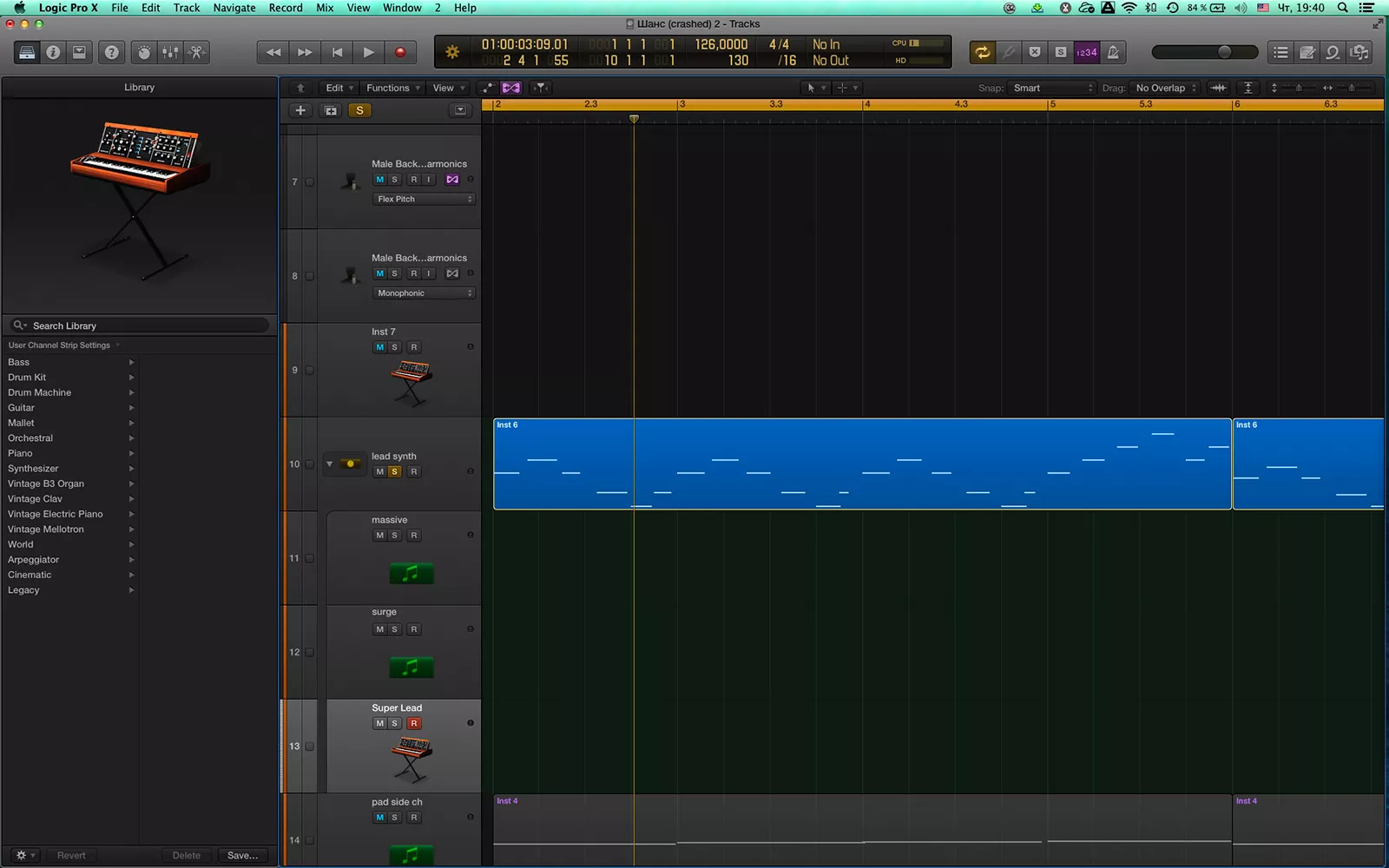Disable record arm on Super Lead track
The height and width of the screenshot is (868, 1389).
[x=414, y=723]
